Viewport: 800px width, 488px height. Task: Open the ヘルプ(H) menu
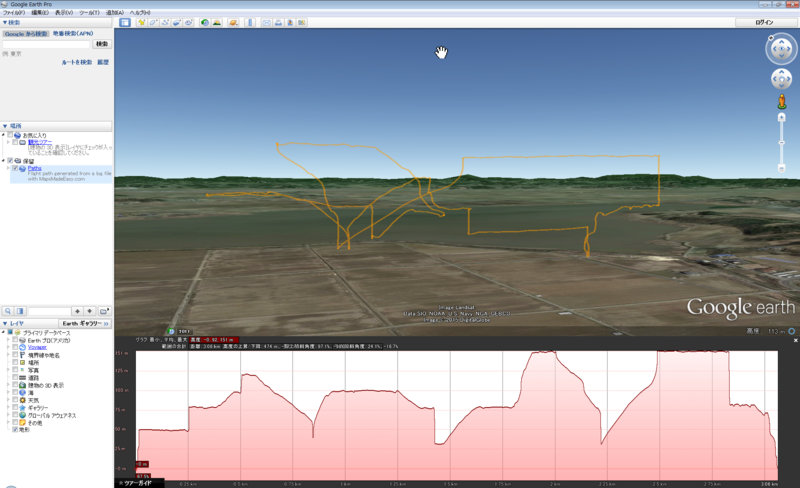click(140, 12)
